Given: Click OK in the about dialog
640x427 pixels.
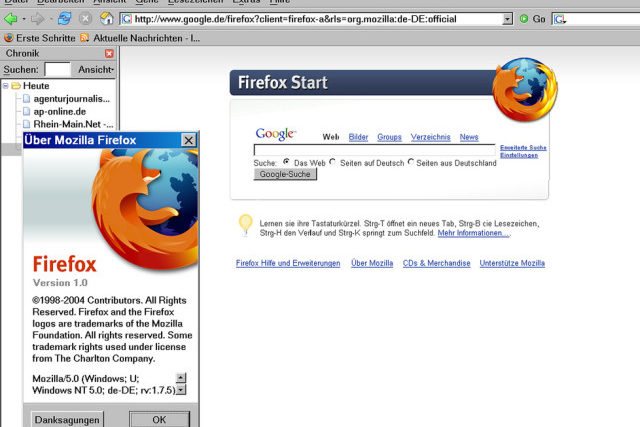Looking at the screenshot, I should point(159,419).
